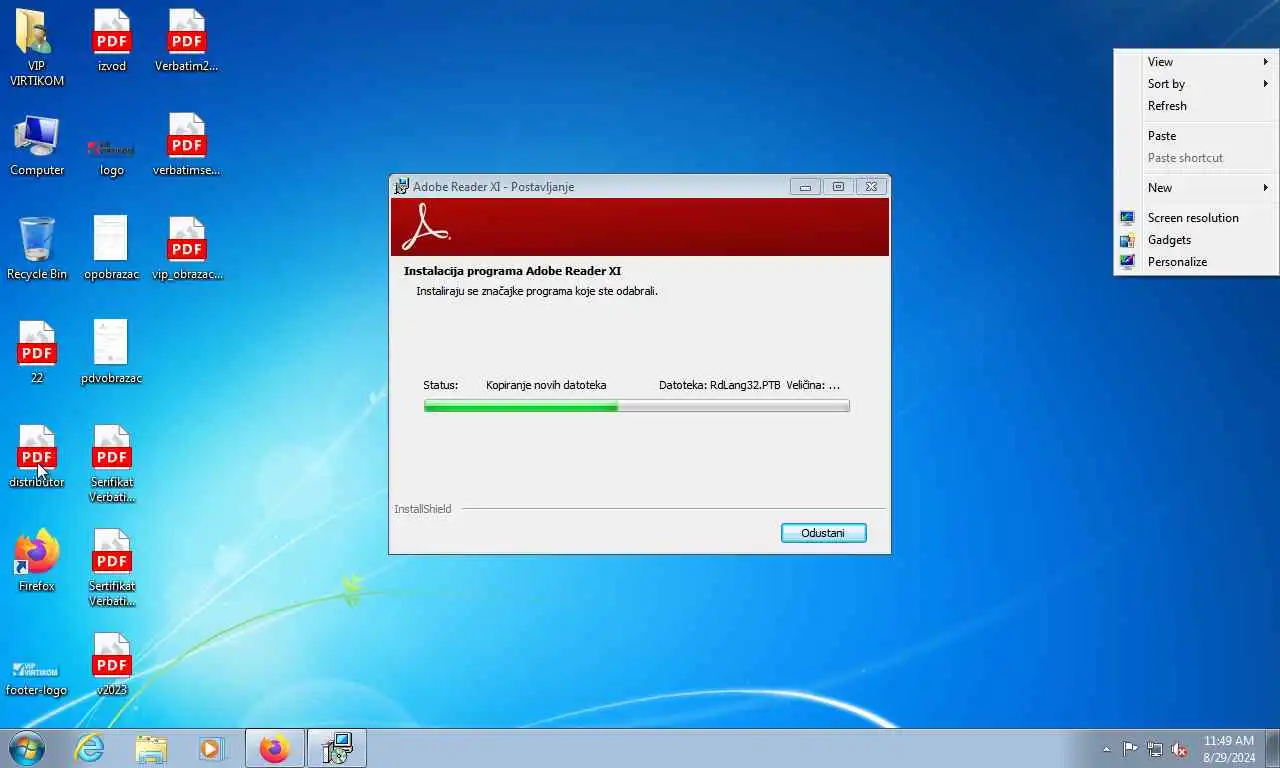Expand the New submenu

point(1197,188)
